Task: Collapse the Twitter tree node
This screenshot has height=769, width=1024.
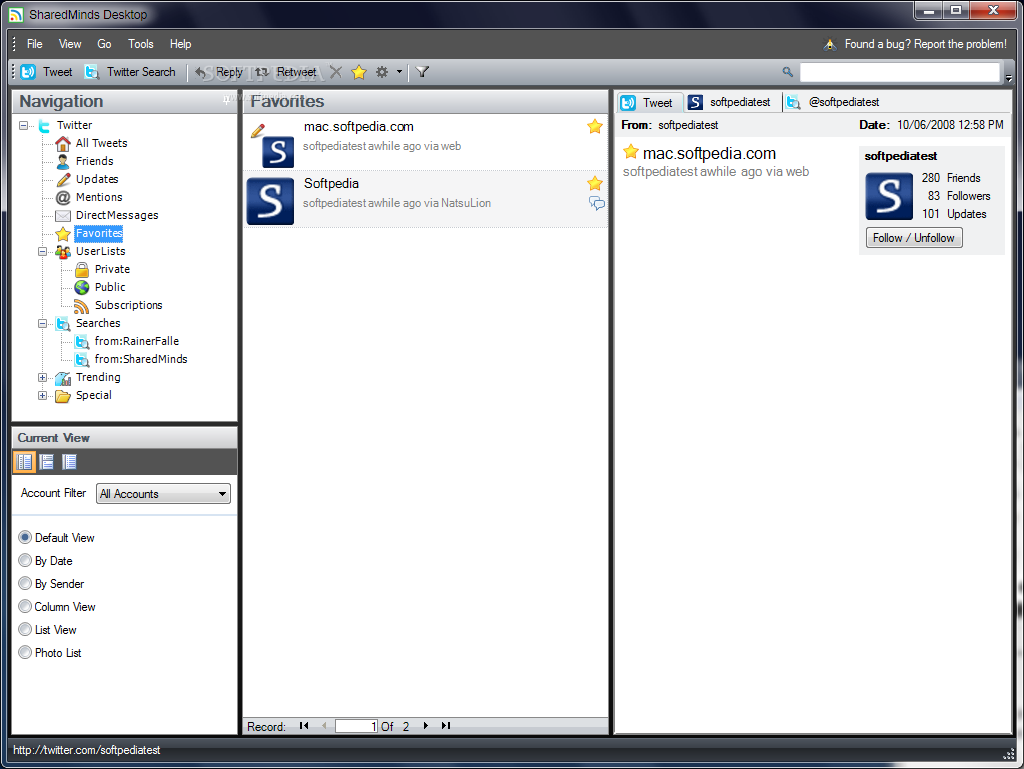Action: point(24,125)
